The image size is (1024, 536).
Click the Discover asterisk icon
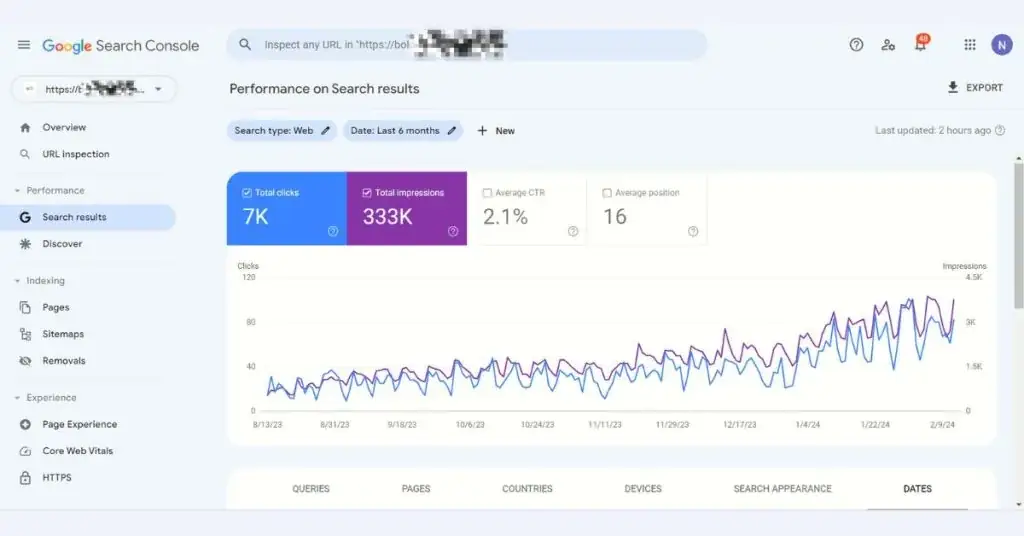point(25,244)
